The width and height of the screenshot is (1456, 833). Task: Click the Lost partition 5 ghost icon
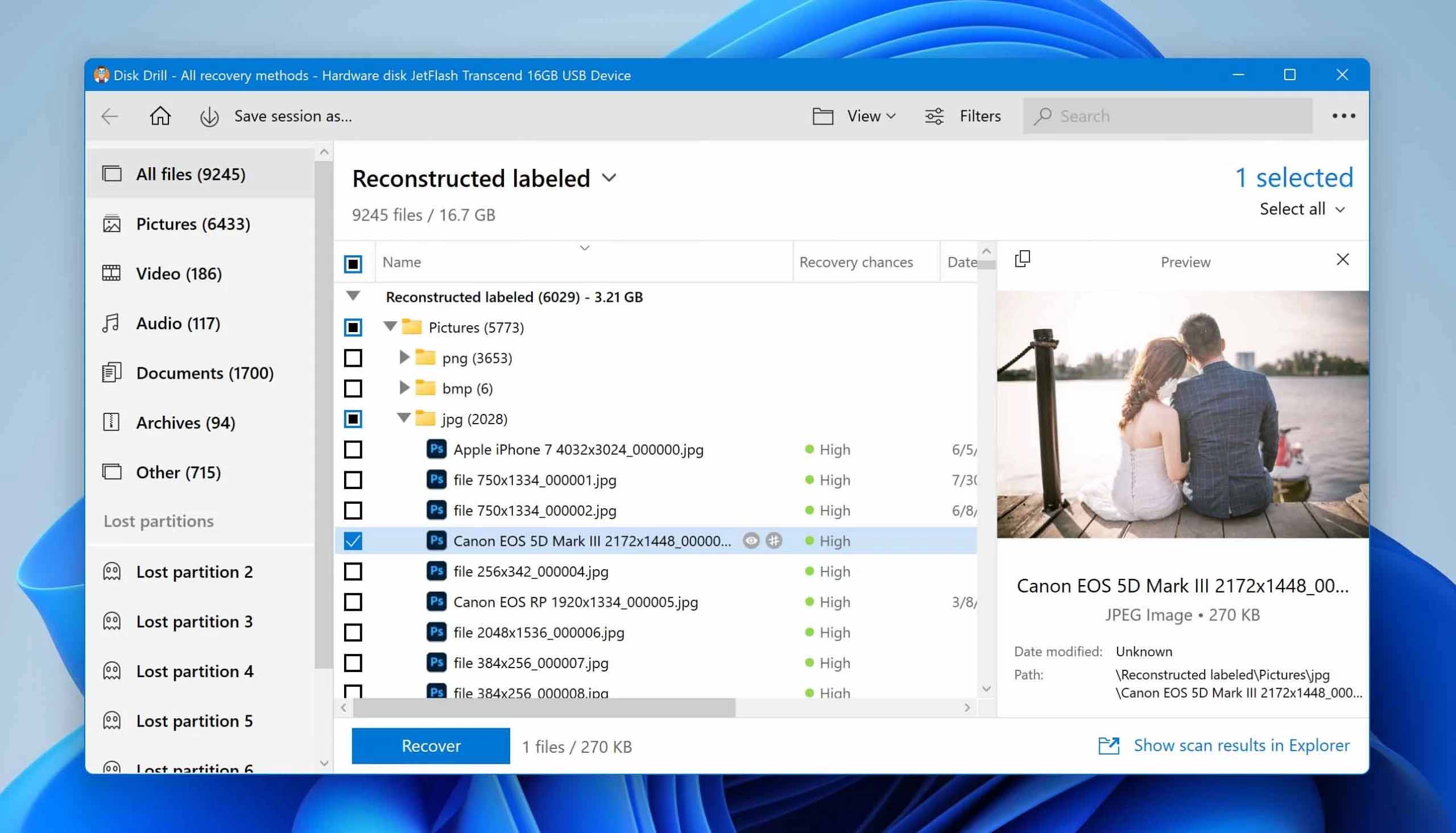[x=111, y=721]
